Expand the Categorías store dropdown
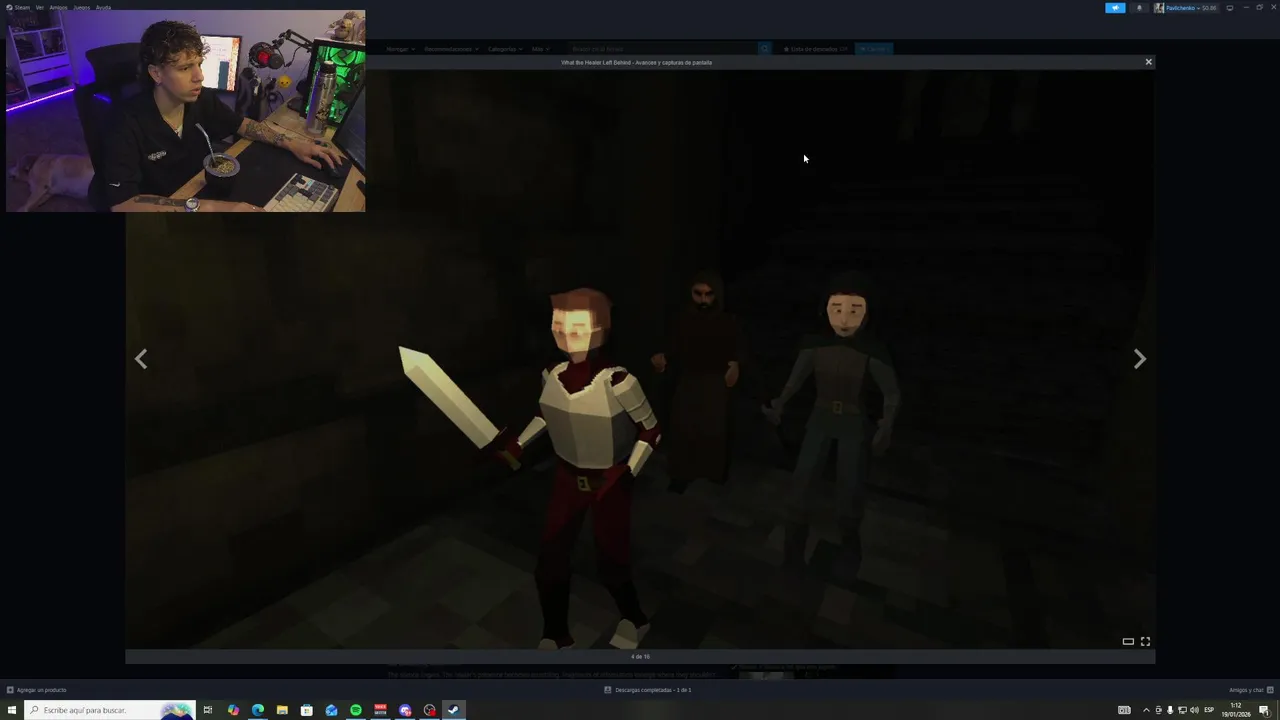The image size is (1280, 720). [x=504, y=49]
